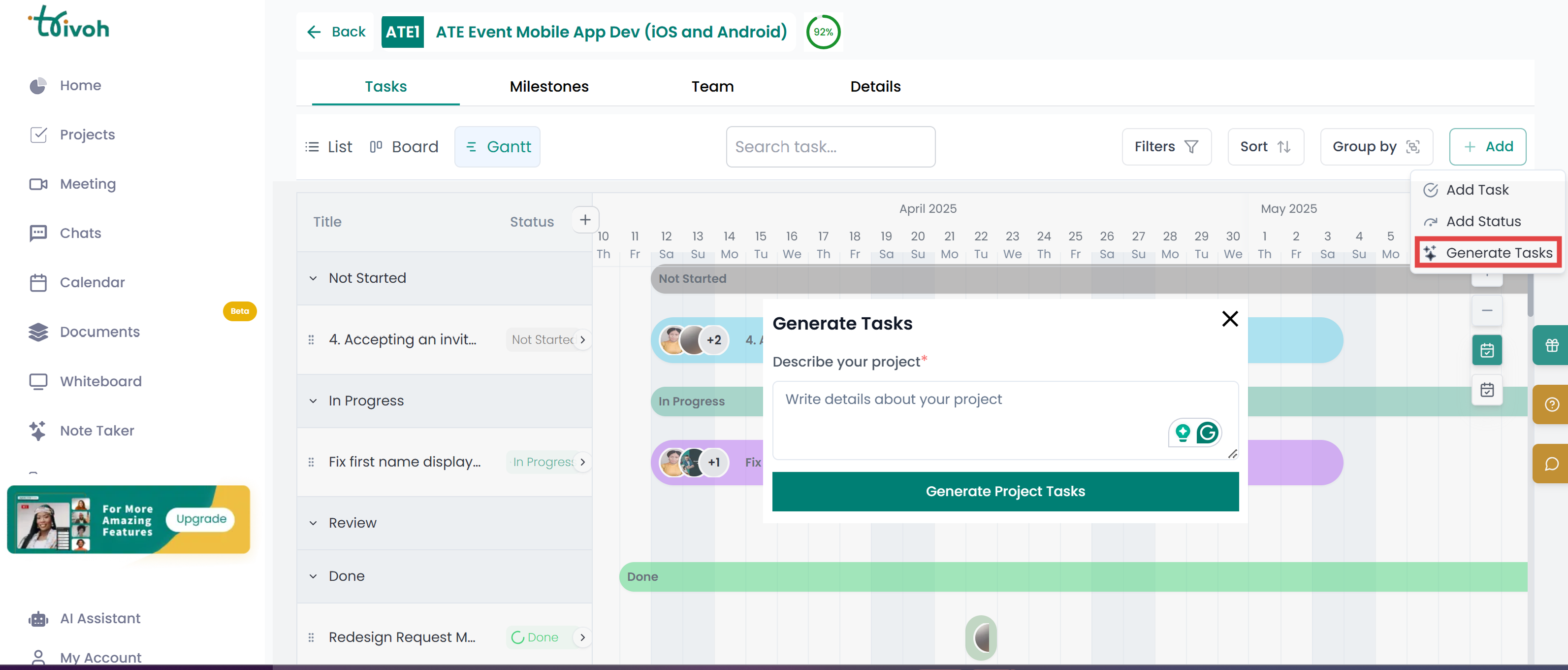Click the Generate Project Tasks button
Image resolution: width=1568 pixels, height=670 pixels.
(x=1004, y=491)
